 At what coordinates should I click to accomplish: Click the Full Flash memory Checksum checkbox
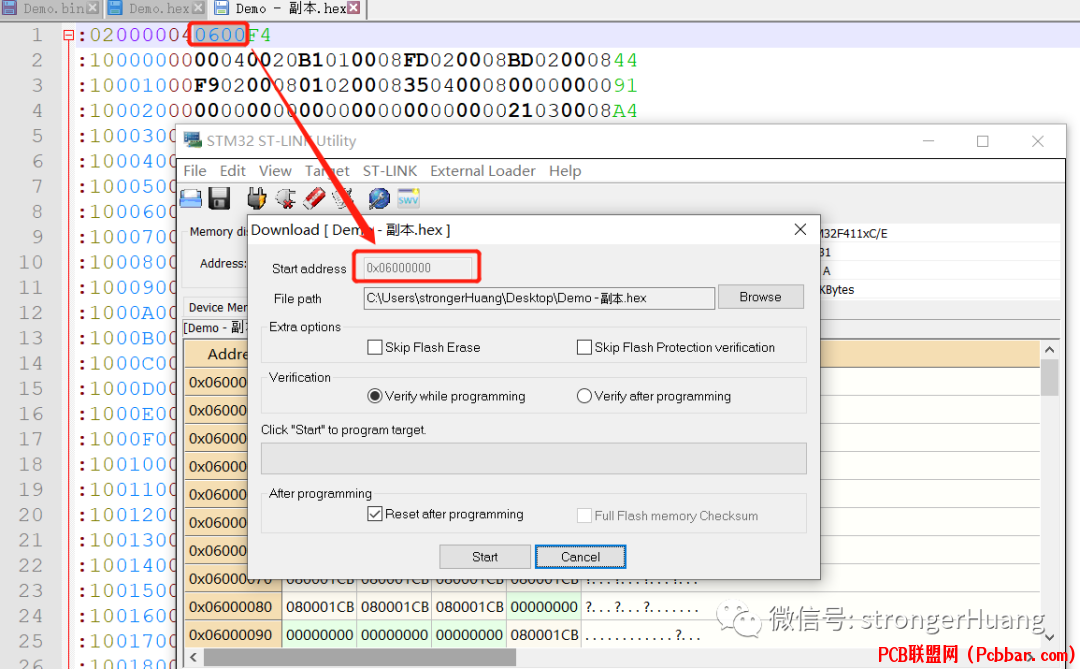[x=584, y=515]
